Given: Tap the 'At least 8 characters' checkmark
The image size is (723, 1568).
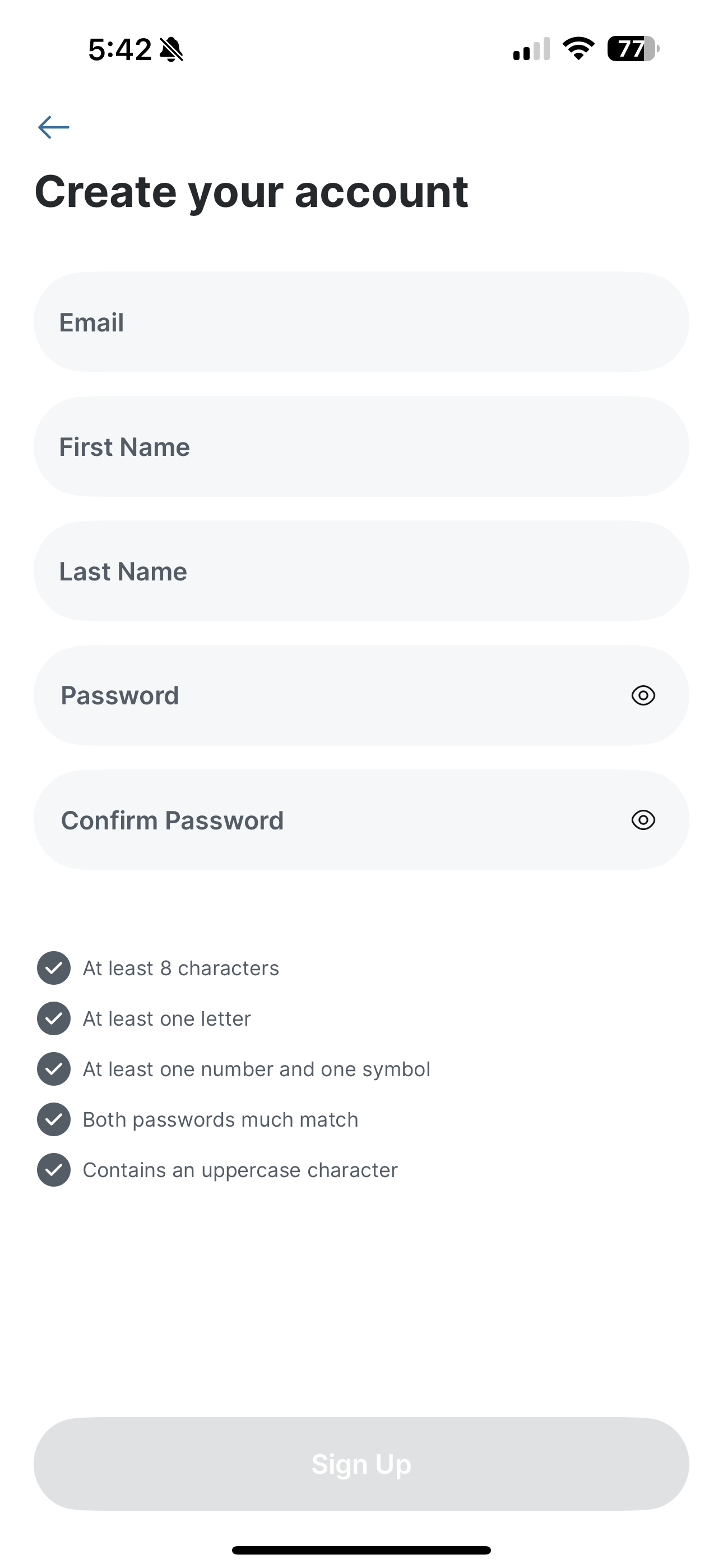Looking at the screenshot, I should coord(54,968).
